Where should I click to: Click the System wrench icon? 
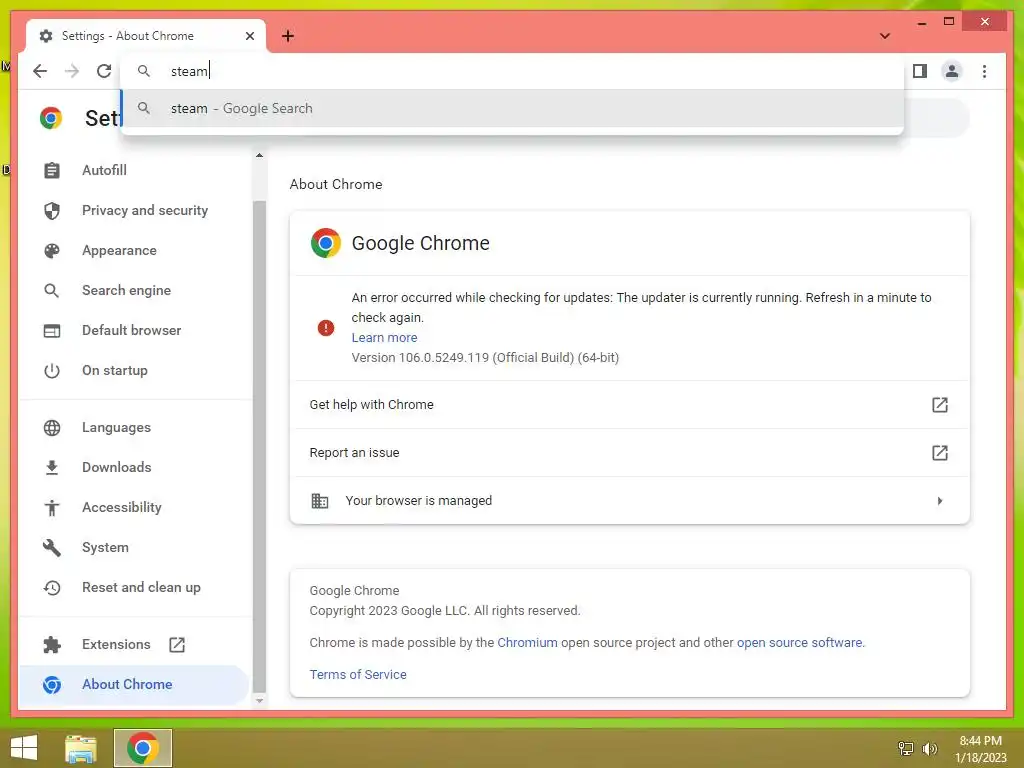click(x=52, y=547)
